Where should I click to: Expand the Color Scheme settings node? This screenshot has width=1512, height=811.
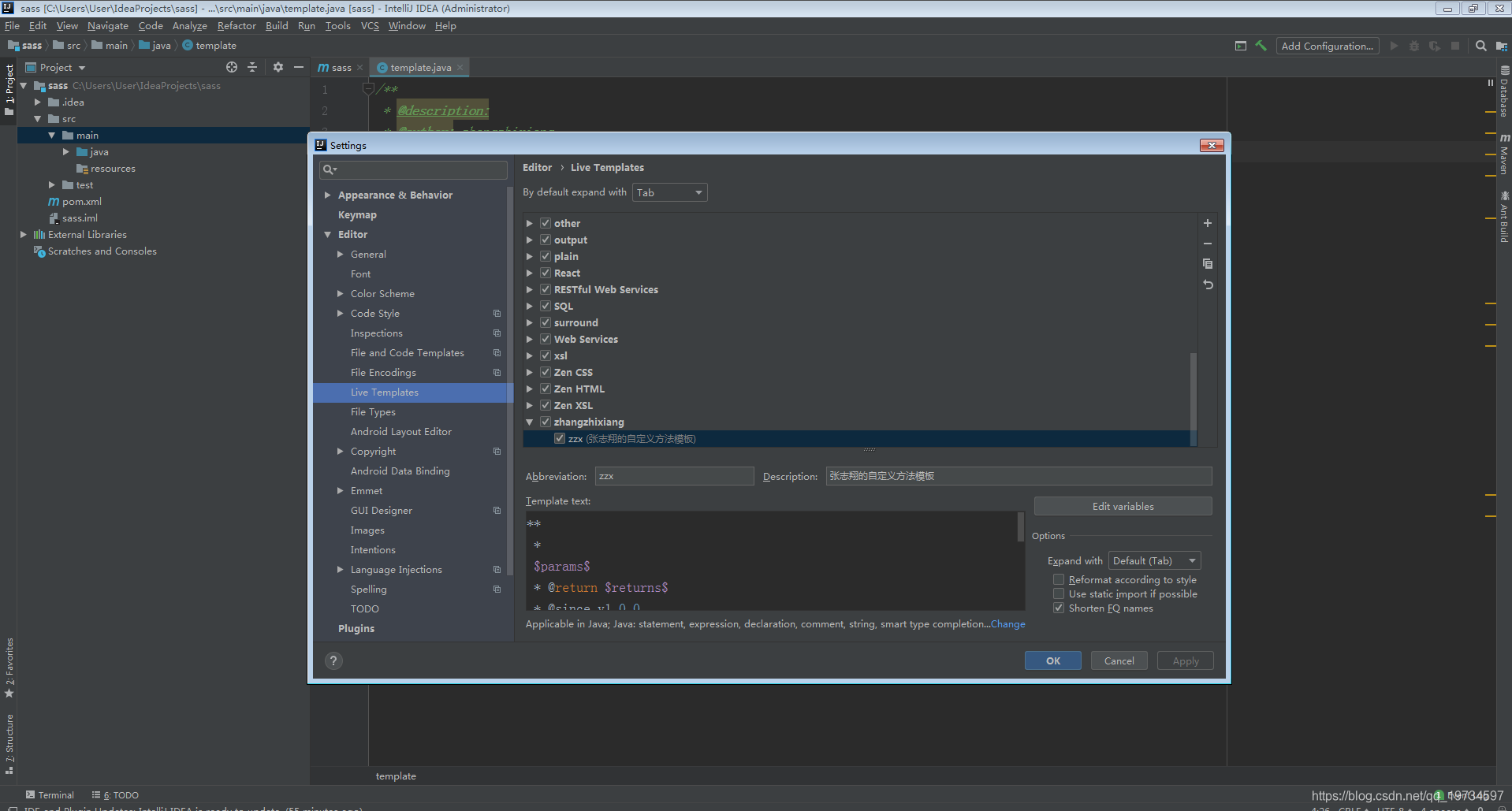340,293
